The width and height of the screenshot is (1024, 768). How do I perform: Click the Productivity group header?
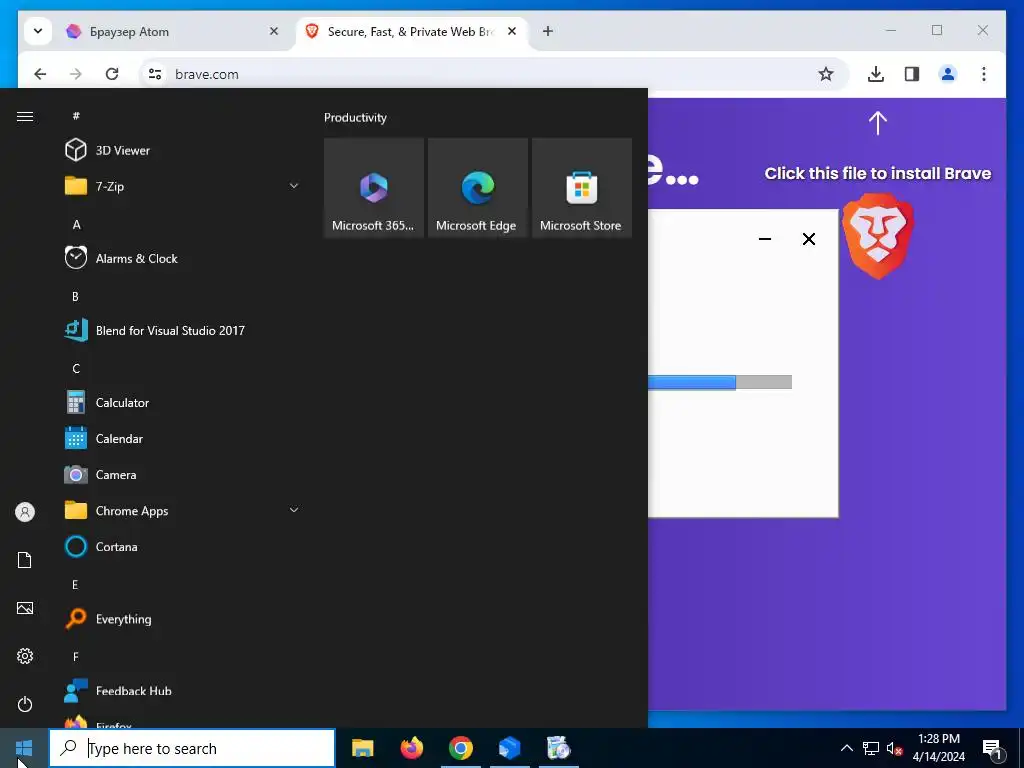pyautogui.click(x=355, y=118)
